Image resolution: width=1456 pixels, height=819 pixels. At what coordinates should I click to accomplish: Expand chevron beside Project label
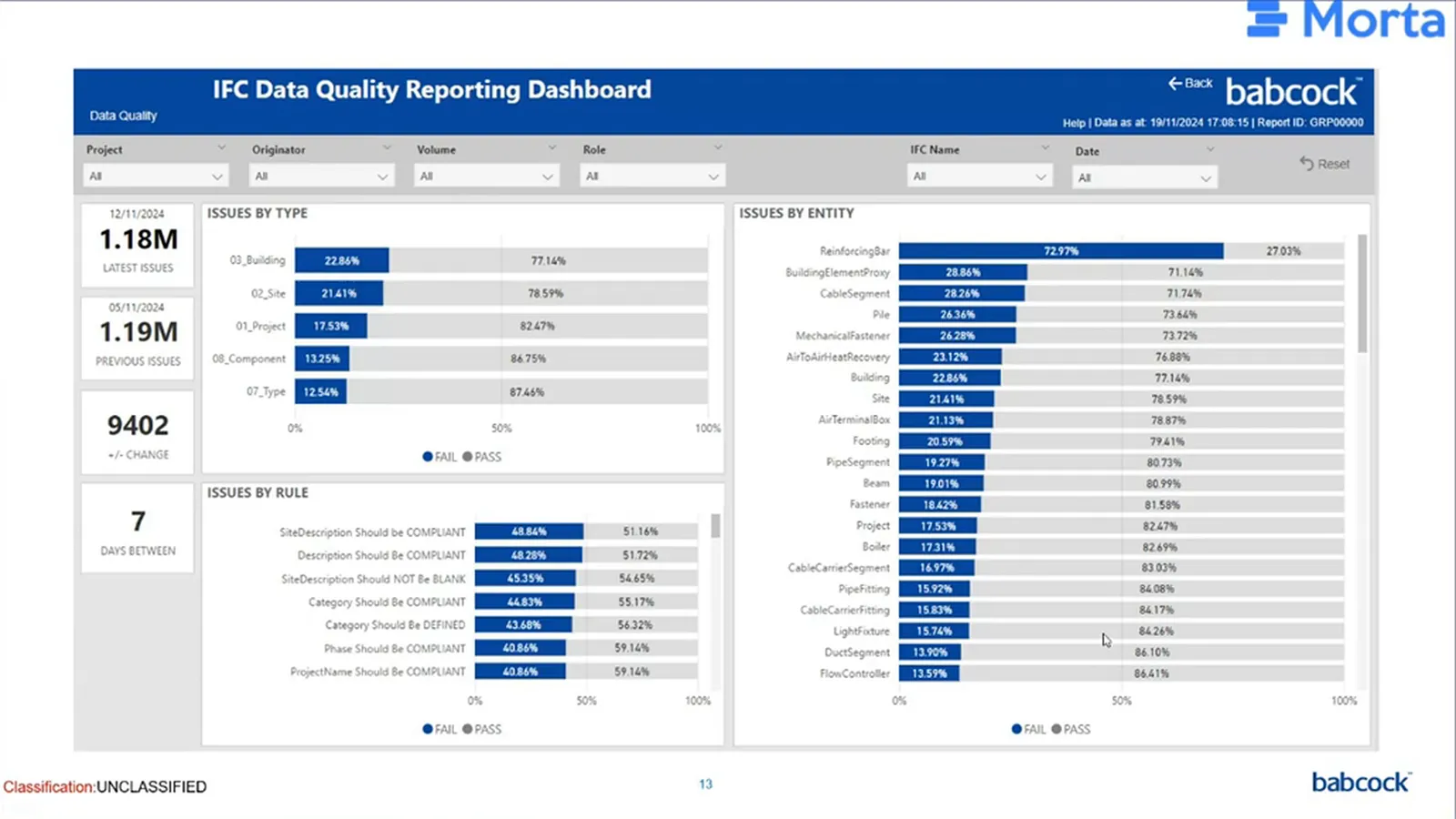221,147
